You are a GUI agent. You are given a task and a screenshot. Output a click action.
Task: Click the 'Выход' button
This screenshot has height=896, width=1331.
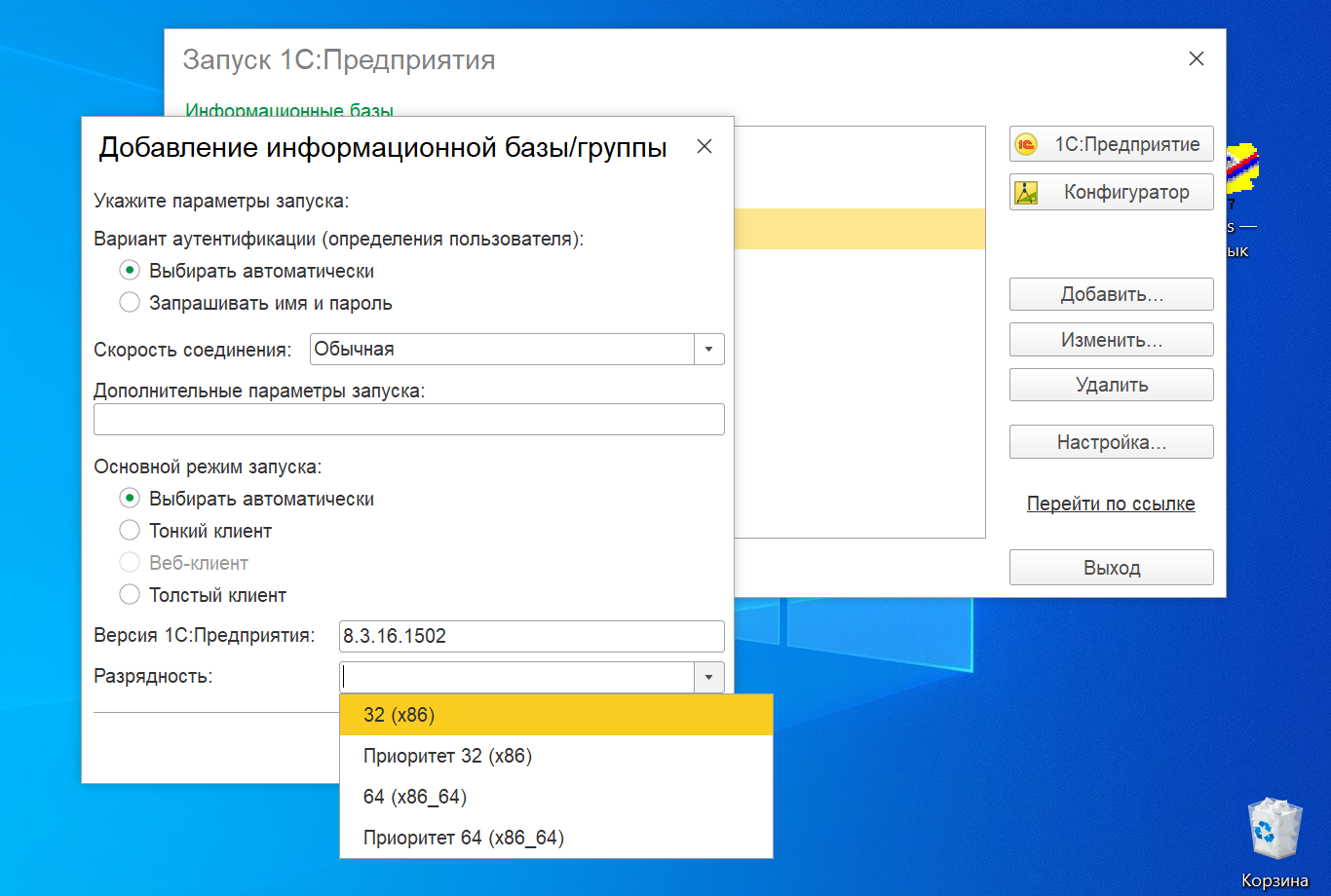coord(1111,568)
